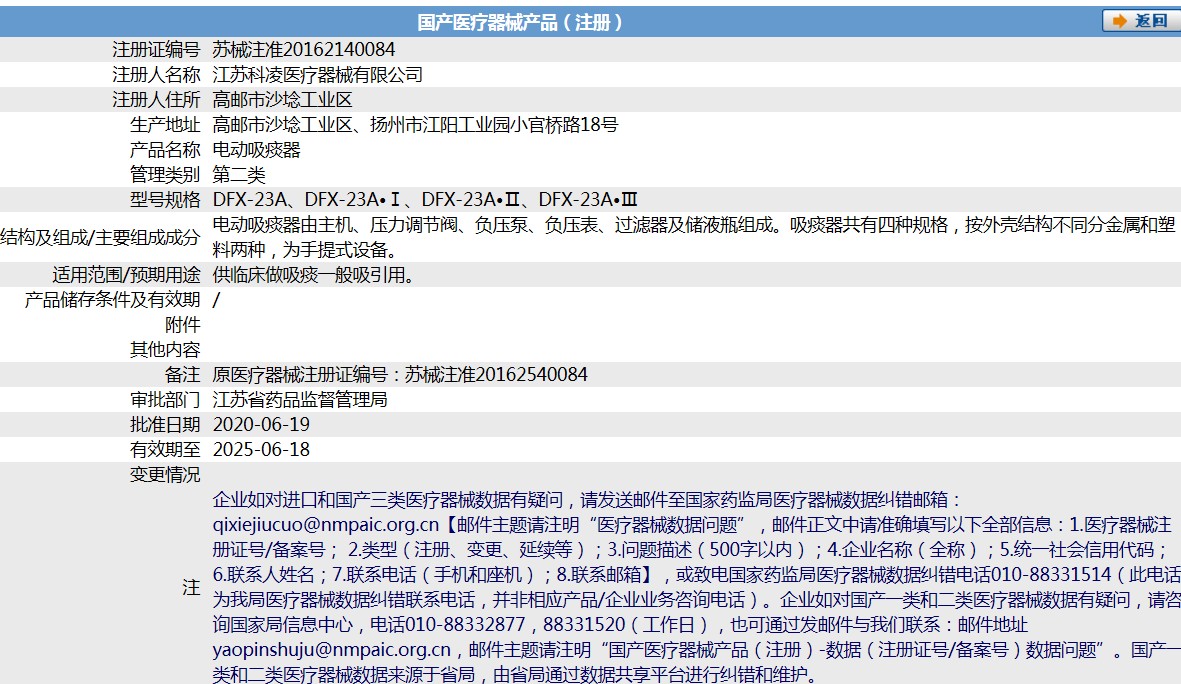Select management class 第二类
This screenshot has height=684, width=1181.
[239, 175]
